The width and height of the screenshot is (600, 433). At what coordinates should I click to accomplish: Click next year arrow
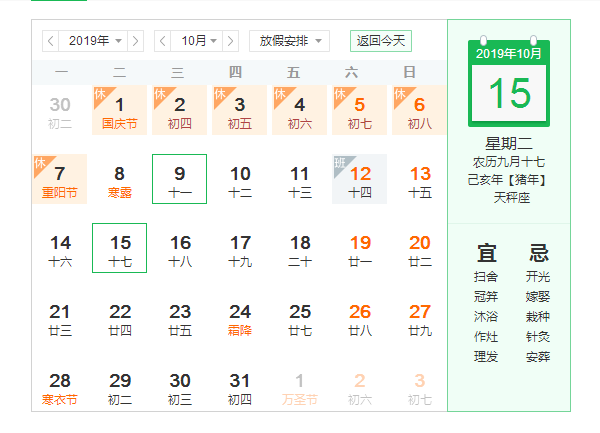click(136, 41)
